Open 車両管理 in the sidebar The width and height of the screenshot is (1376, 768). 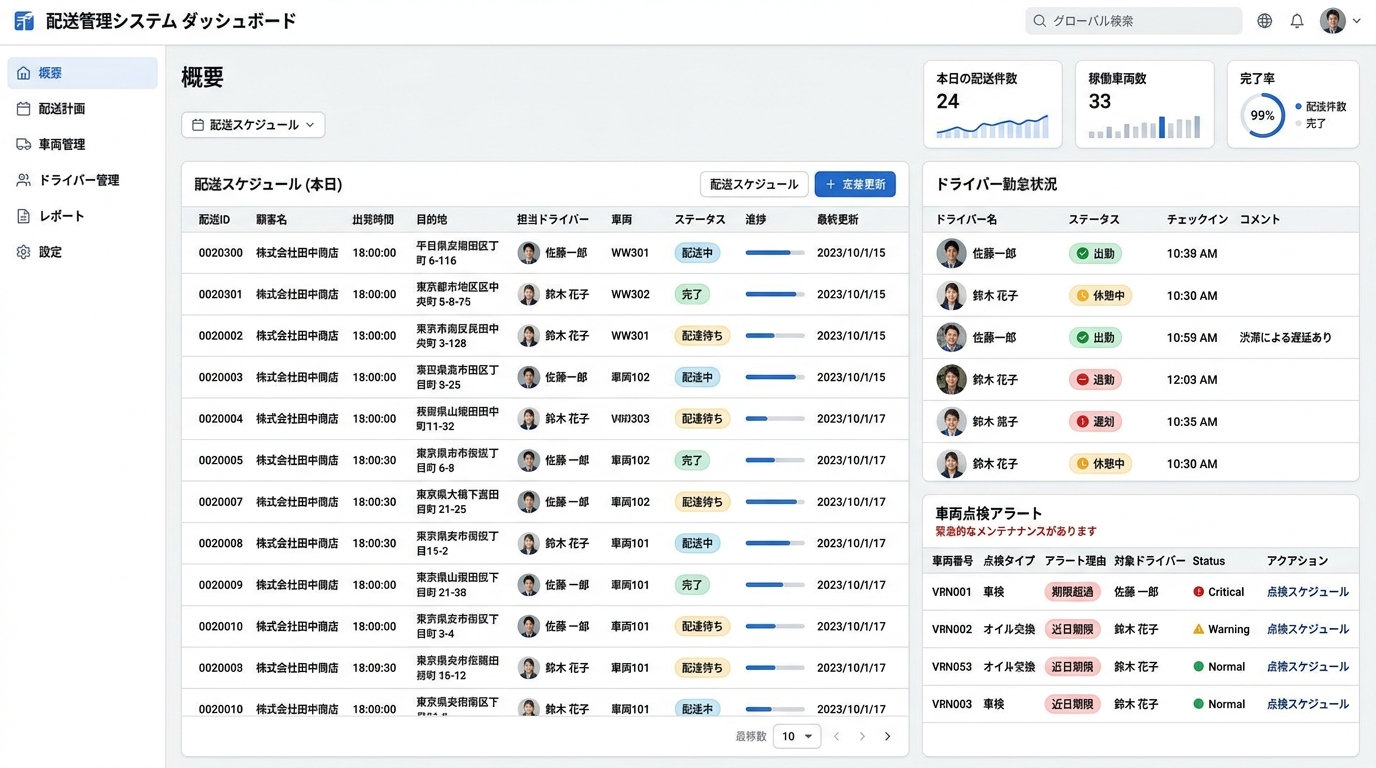(x=83, y=145)
